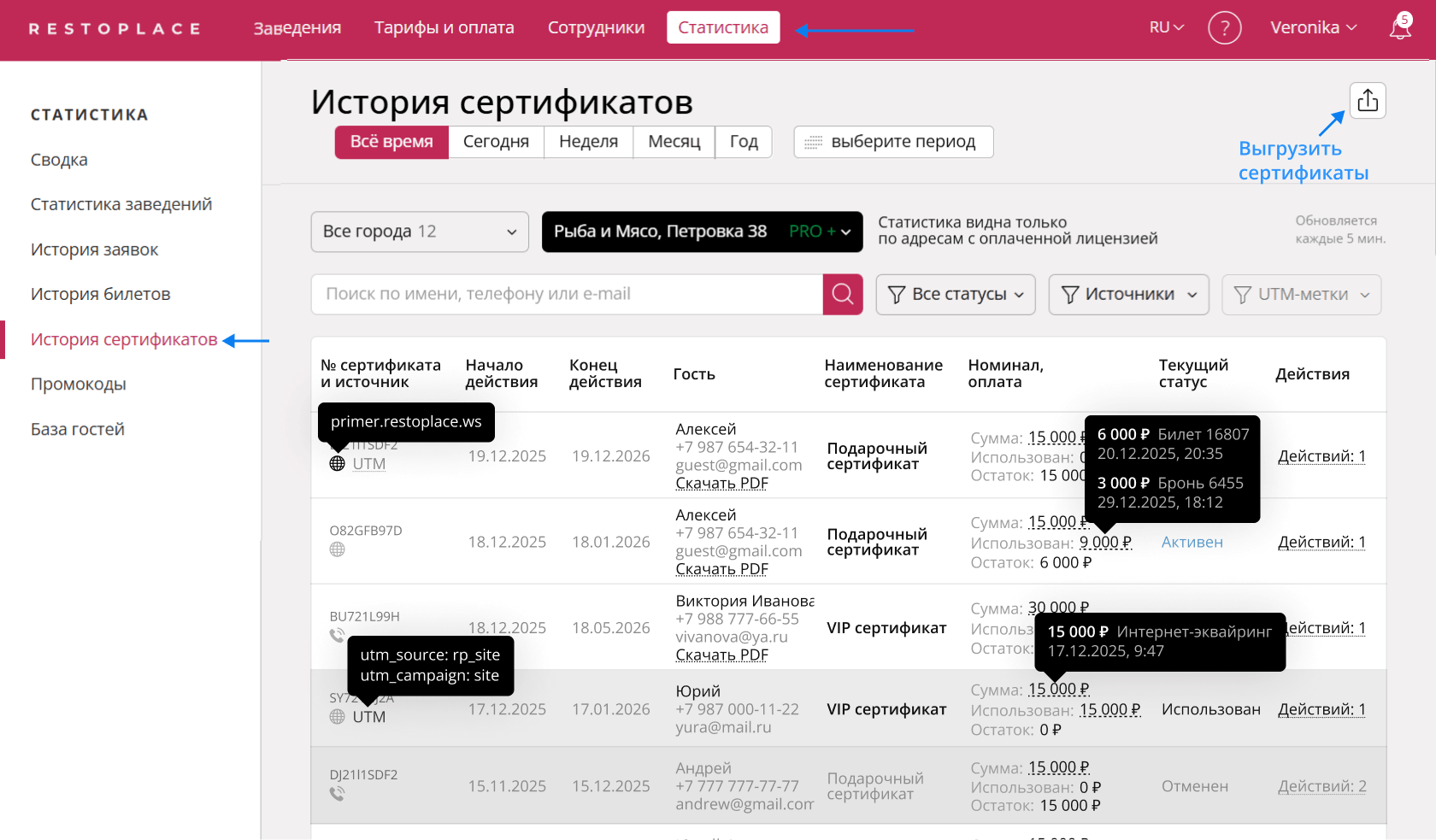Activate the 'Месяц' time filter
This screenshot has height=840, width=1436.
(x=674, y=142)
